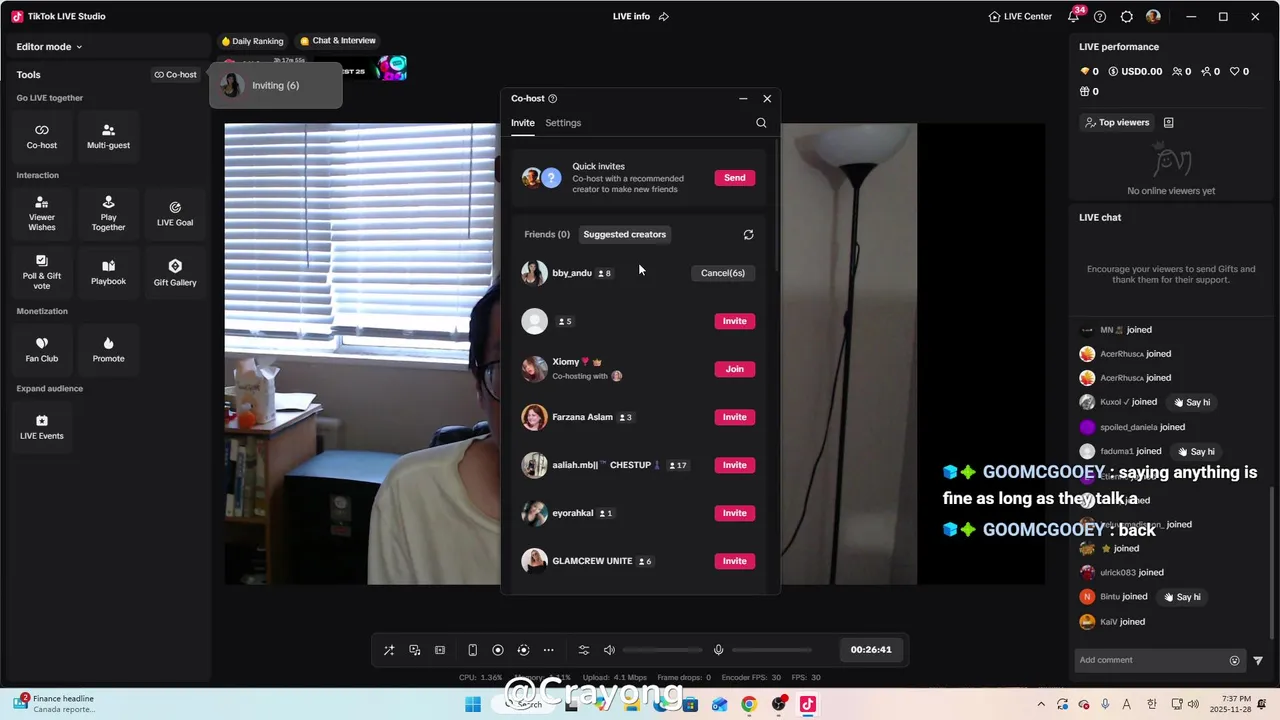Invite Farzana Aslam to co-host
The image size is (1280, 720).
(x=735, y=417)
